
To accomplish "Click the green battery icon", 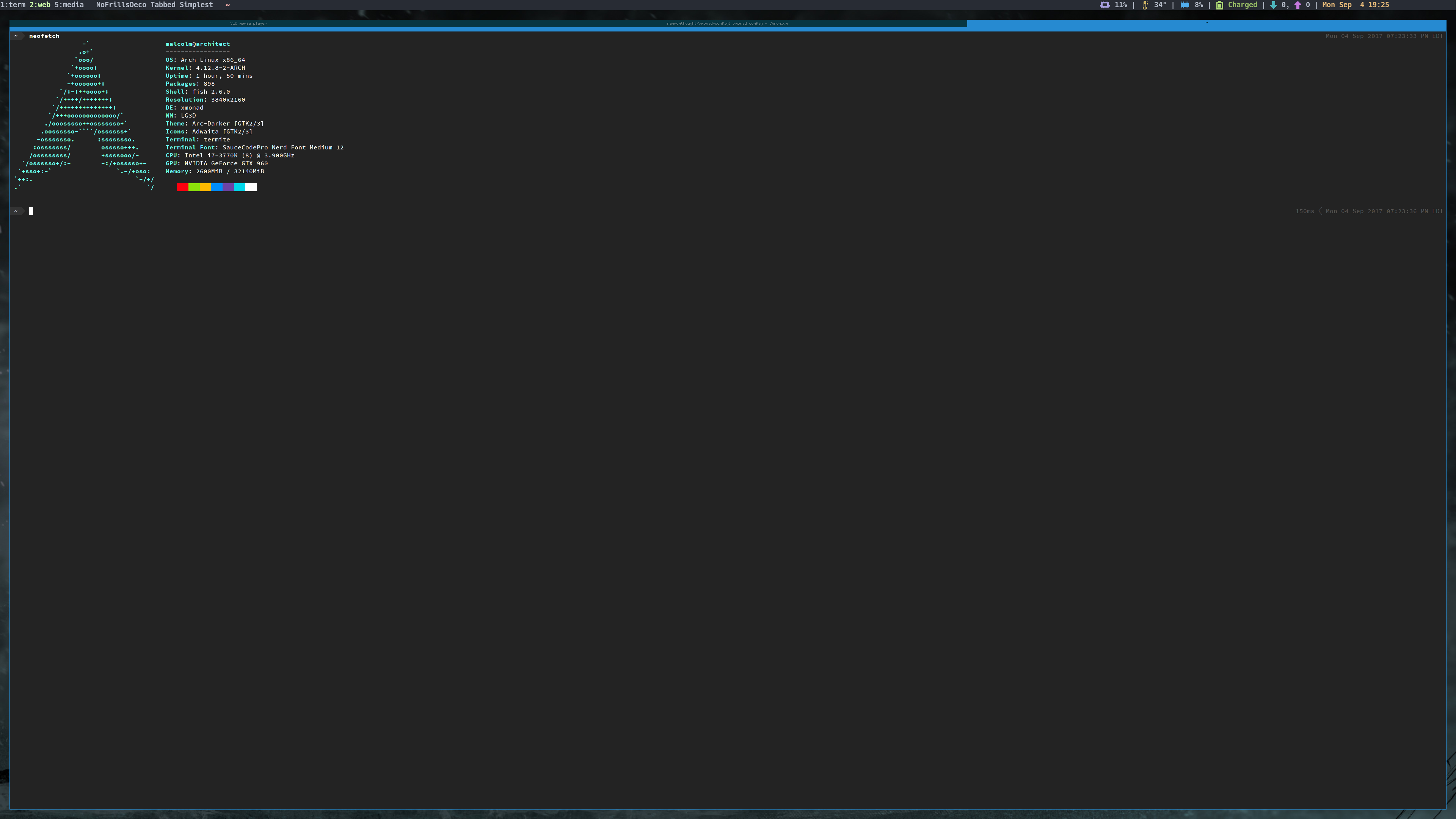I will 1220,5.
